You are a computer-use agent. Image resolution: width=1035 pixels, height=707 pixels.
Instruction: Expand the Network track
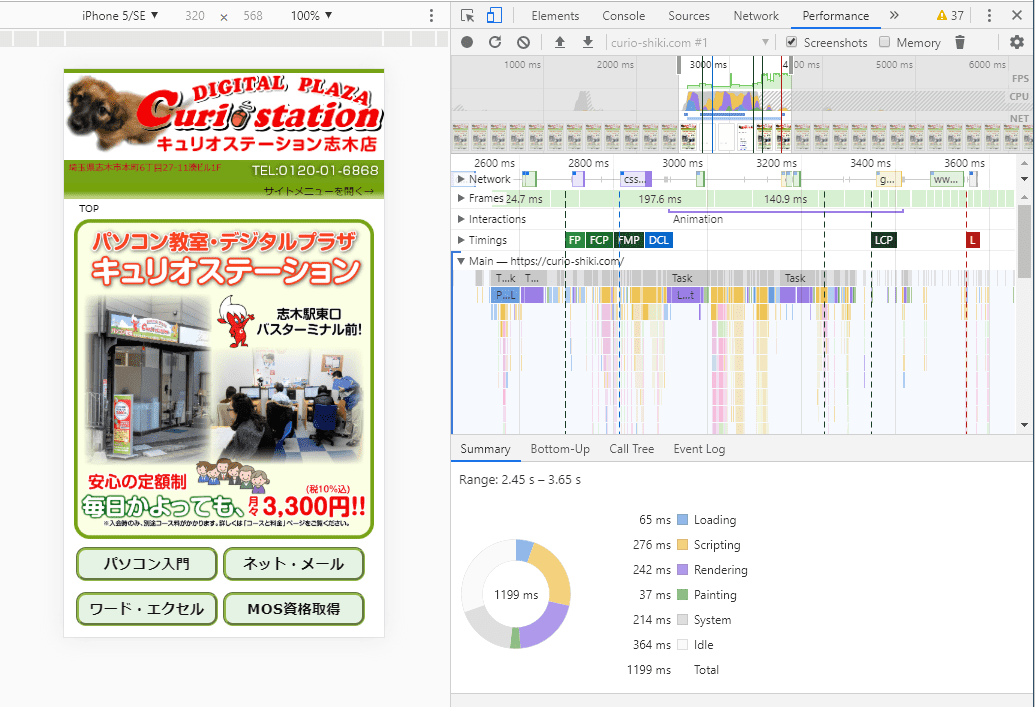(x=461, y=179)
